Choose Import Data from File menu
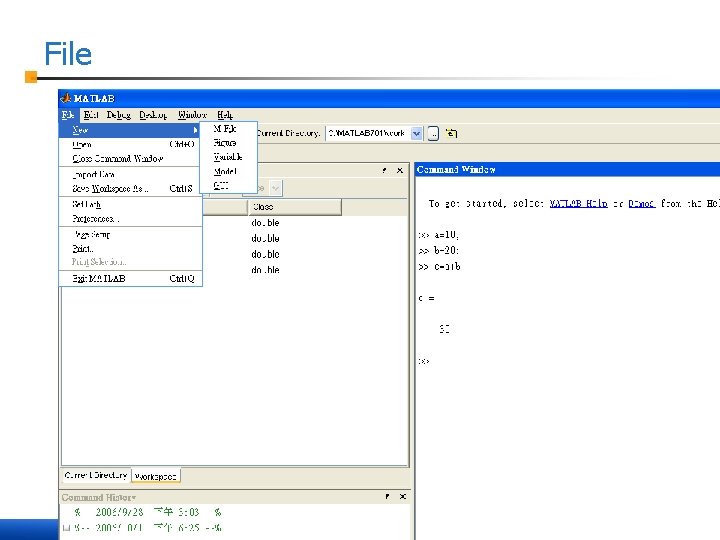Screen dimensions: 720x540 pyautogui.click(x=131, y=174)
